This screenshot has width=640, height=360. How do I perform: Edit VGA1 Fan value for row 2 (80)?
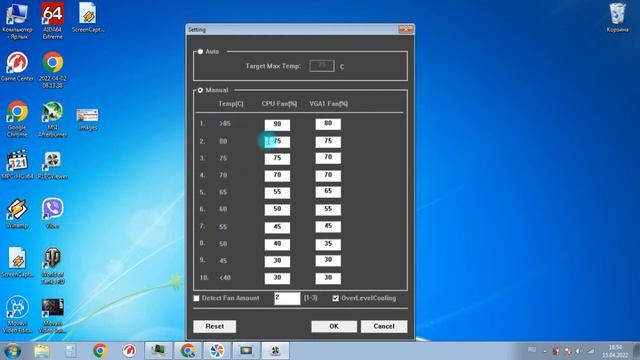coord(328,142)
